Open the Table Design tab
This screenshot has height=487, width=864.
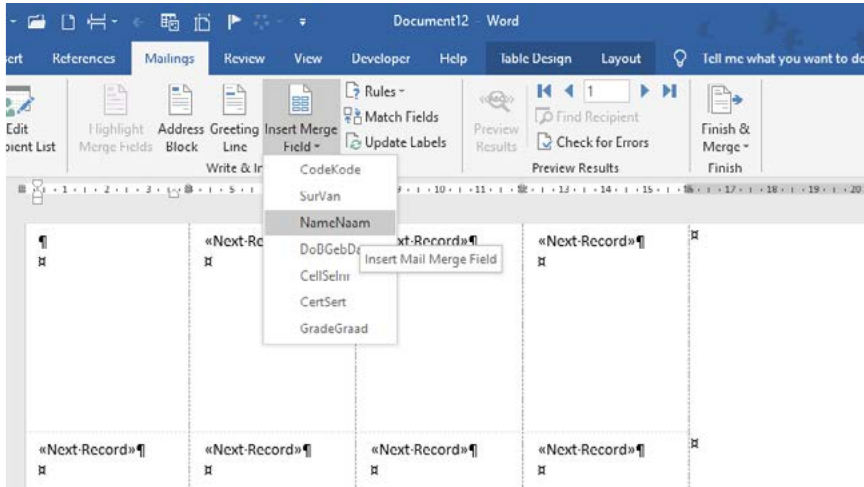point(536,58)
